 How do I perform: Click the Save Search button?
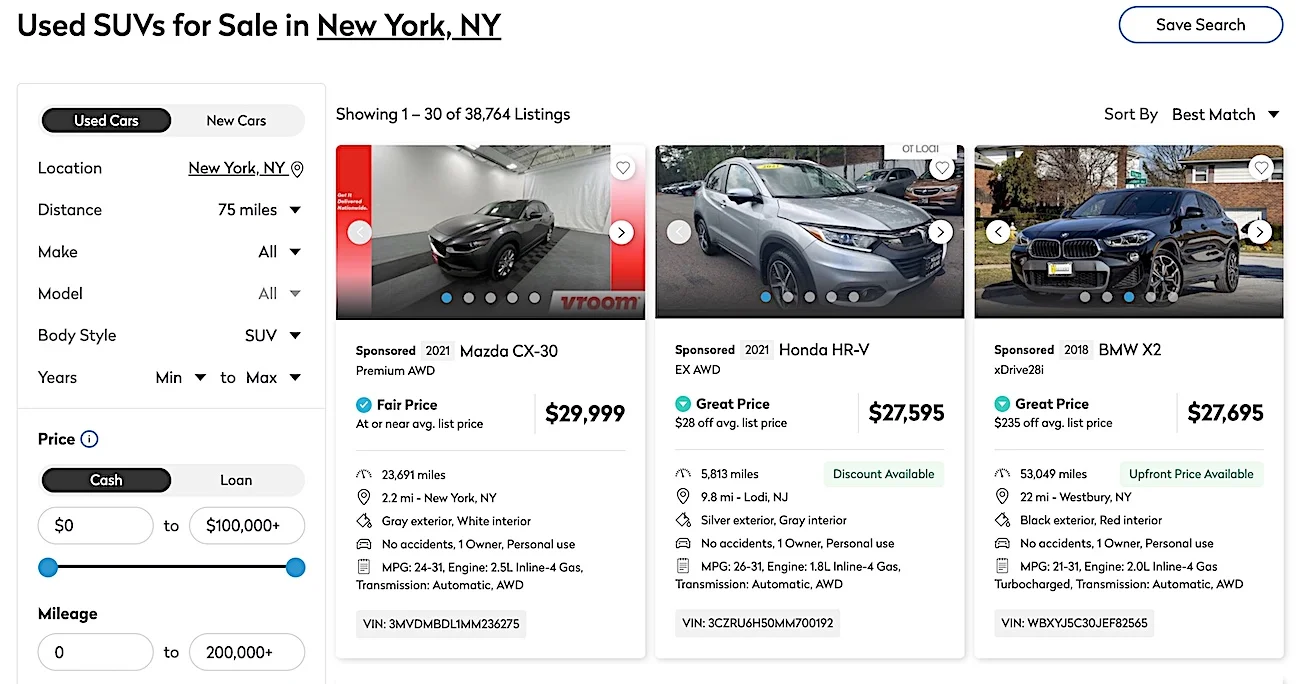pos(1200,25)
